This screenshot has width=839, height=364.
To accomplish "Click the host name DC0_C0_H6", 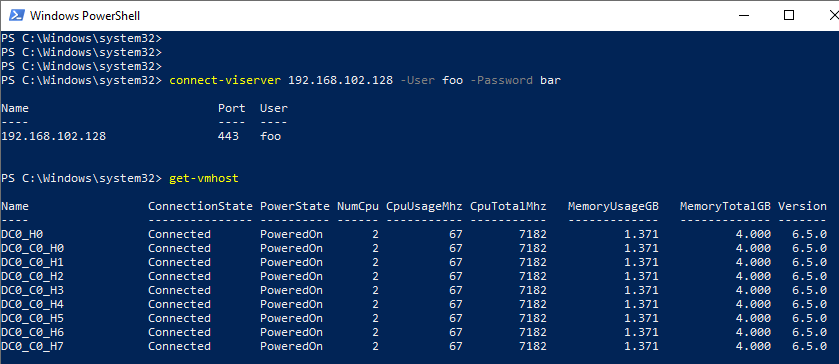I will pyautogui.click(x=33, y=332).
